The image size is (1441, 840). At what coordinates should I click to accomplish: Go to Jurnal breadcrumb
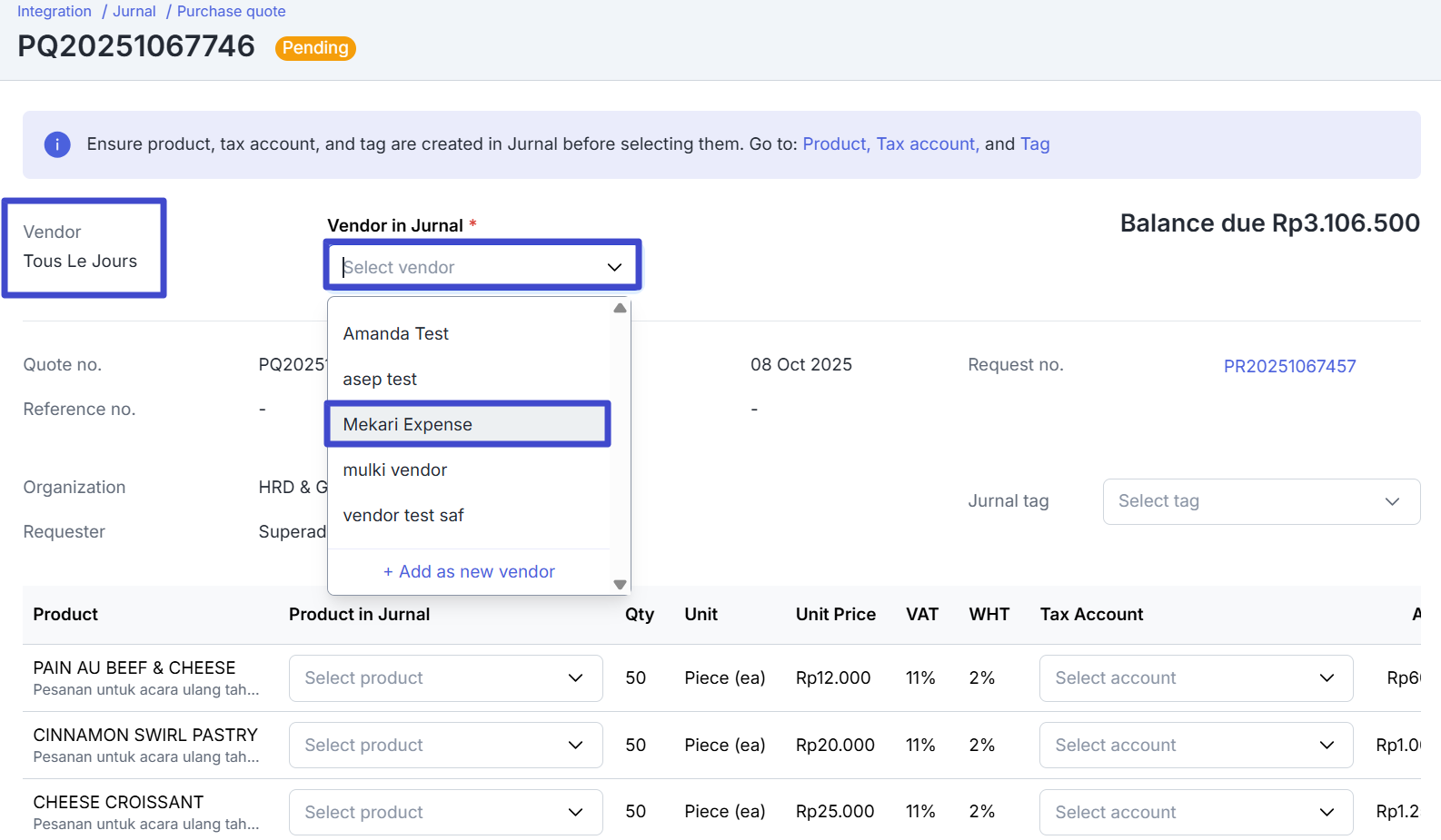134,12
